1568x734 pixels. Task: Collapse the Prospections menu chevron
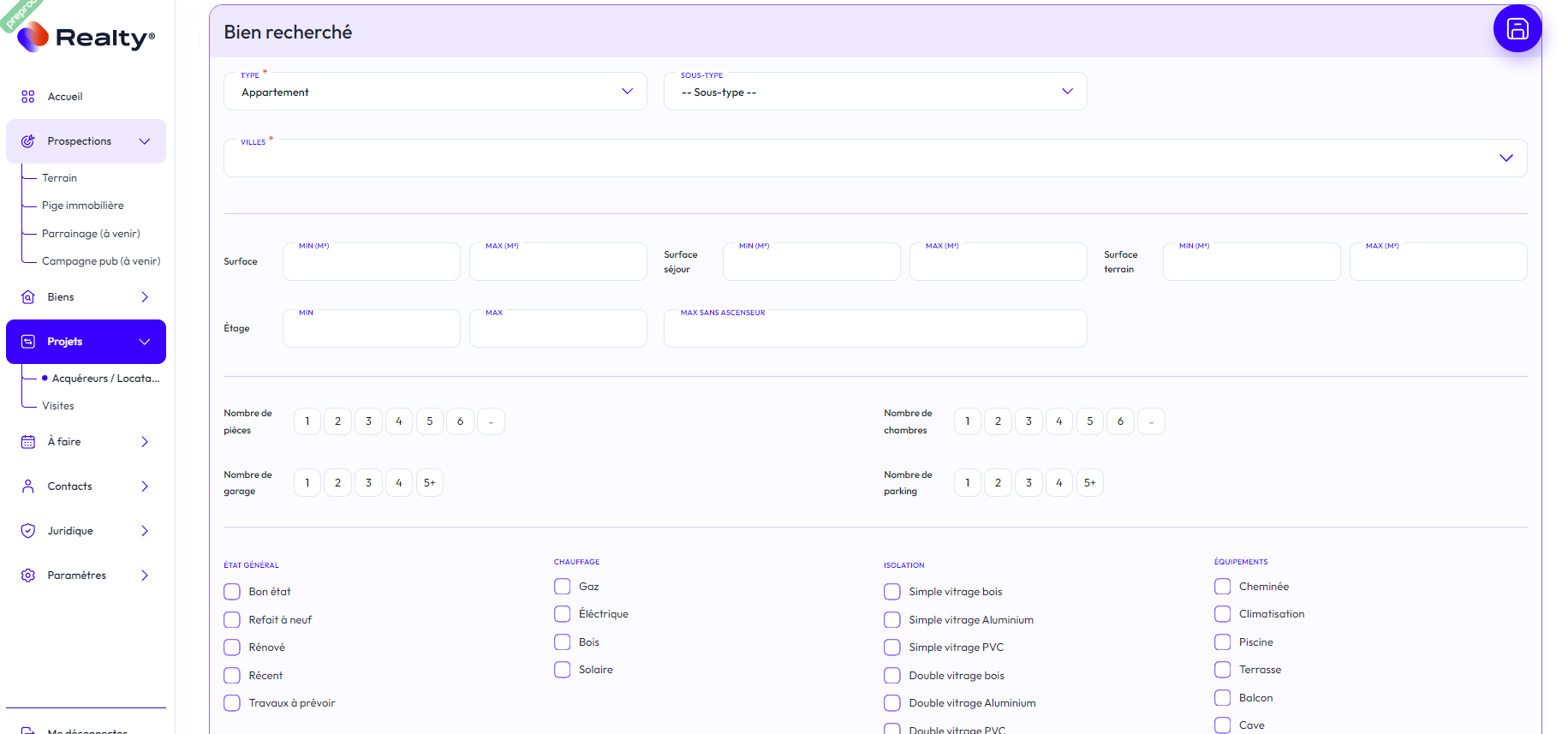tap(145, 141)
